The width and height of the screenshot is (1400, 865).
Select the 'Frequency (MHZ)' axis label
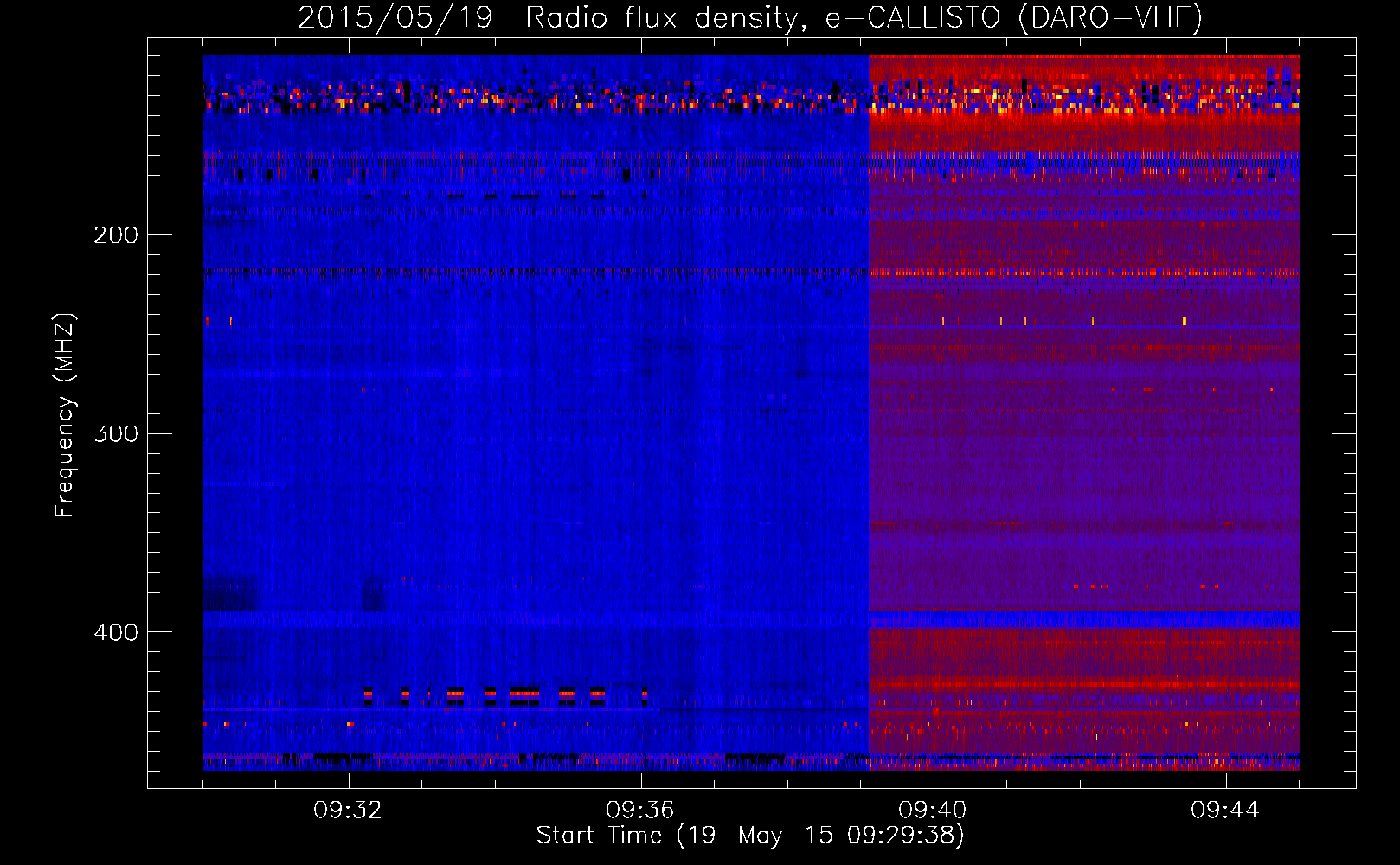[65, 415]
